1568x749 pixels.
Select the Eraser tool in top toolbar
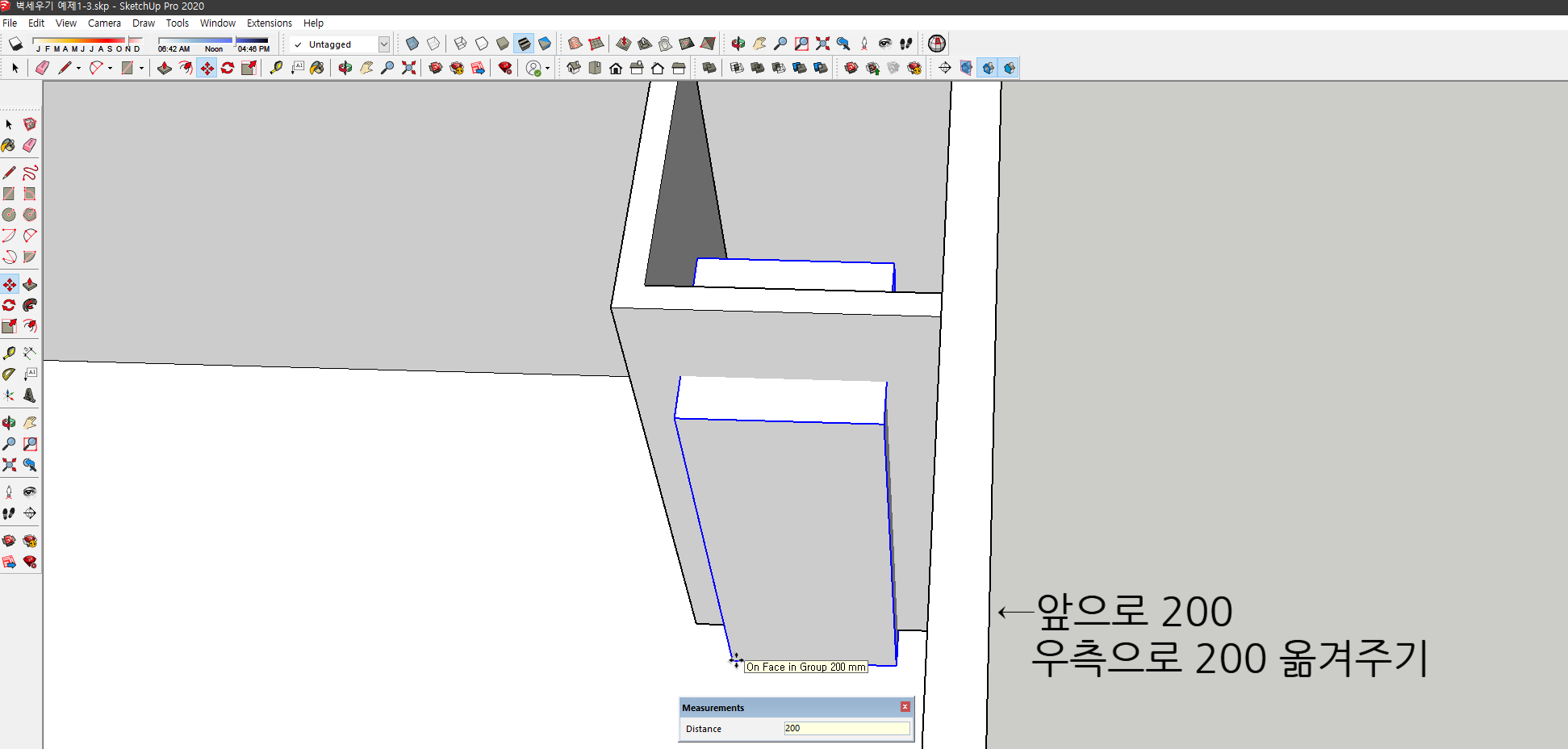coord(43,68)
